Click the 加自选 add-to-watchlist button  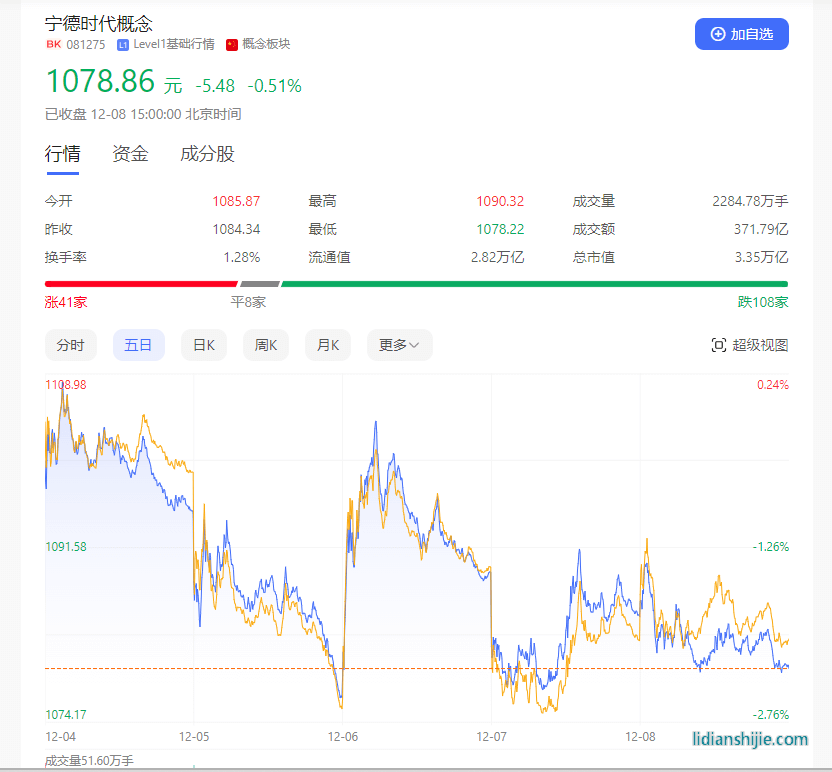tap(741, 34)
